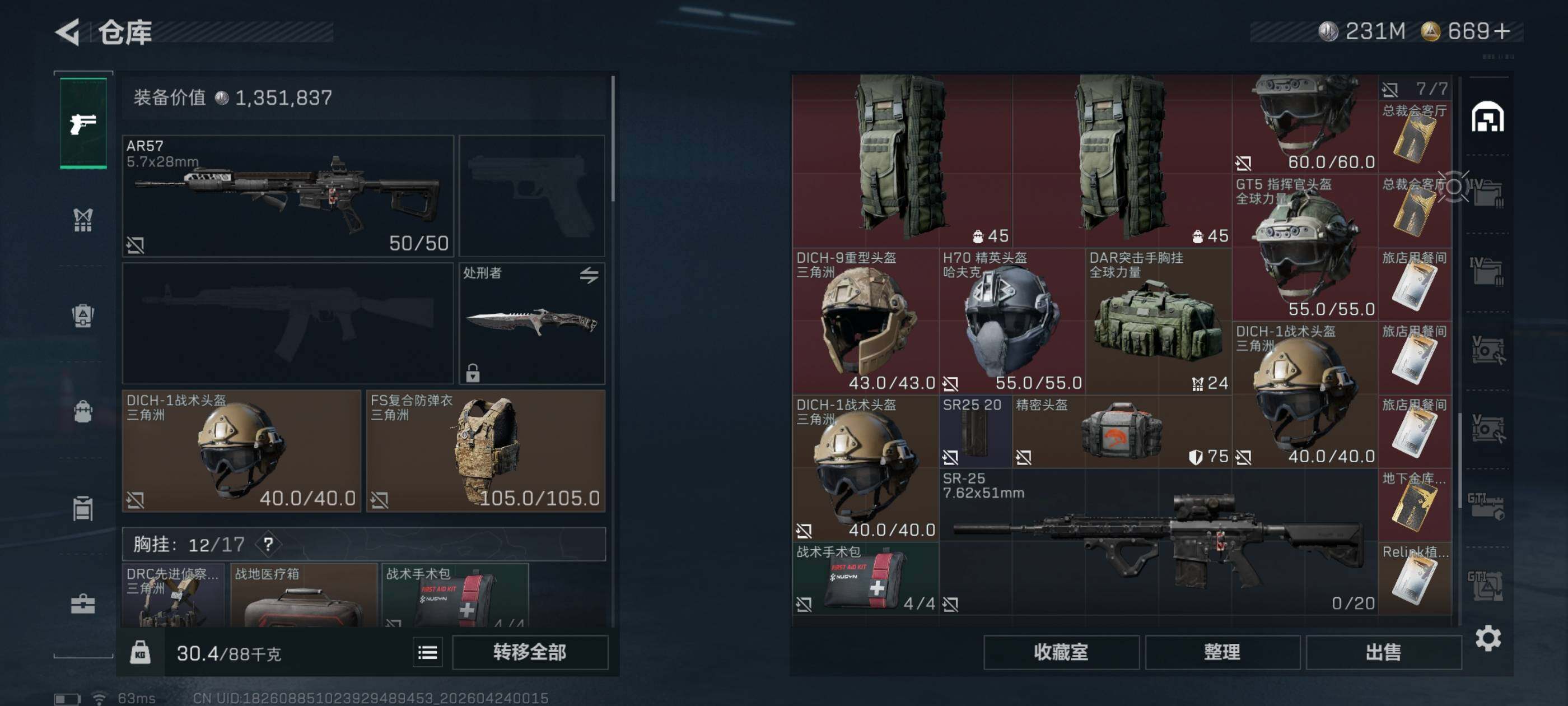Toggle the list view icon beside 转移全部

pyautogui.click(x=427, y=653)
